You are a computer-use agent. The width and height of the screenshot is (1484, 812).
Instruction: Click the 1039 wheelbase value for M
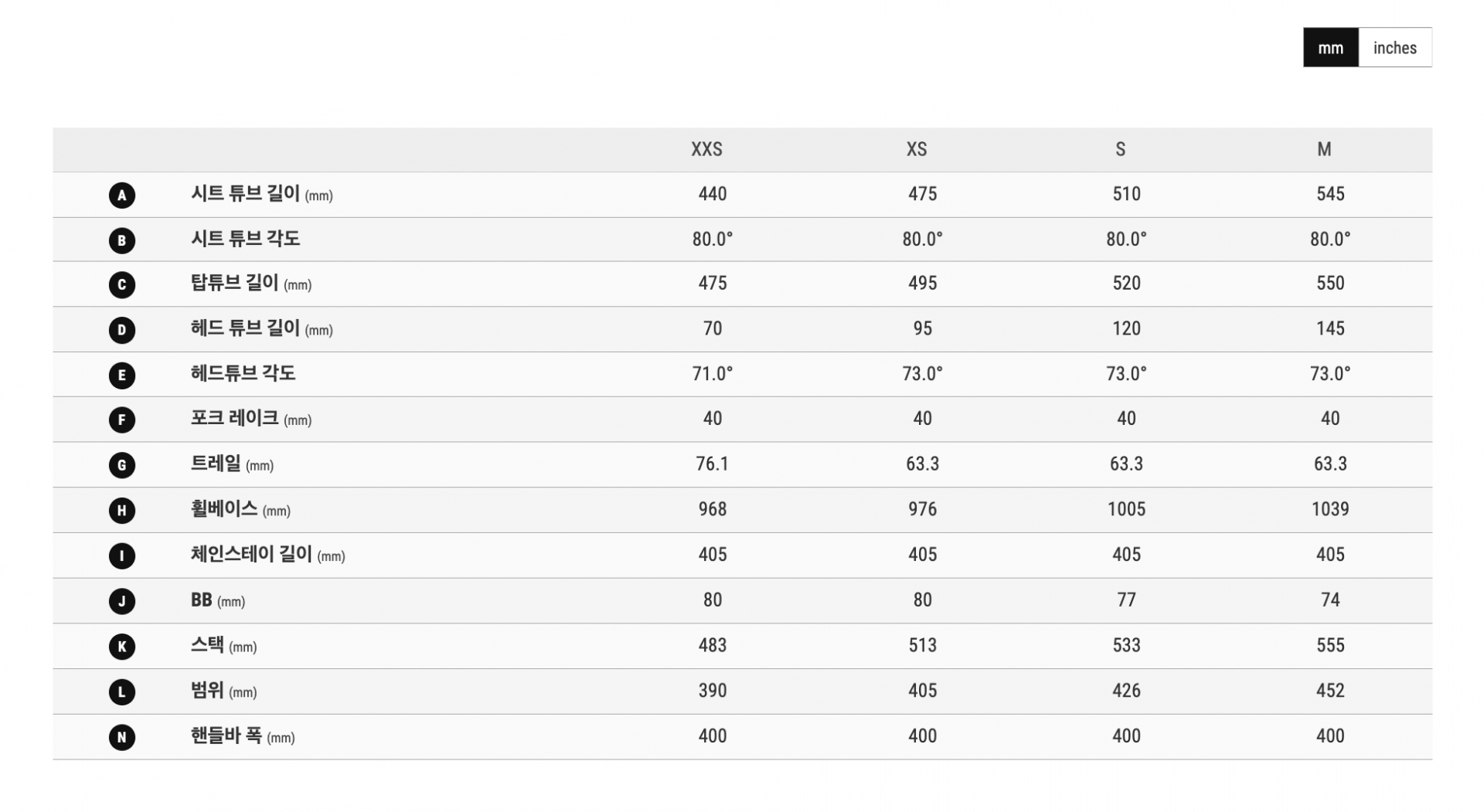click(1330, 509)
